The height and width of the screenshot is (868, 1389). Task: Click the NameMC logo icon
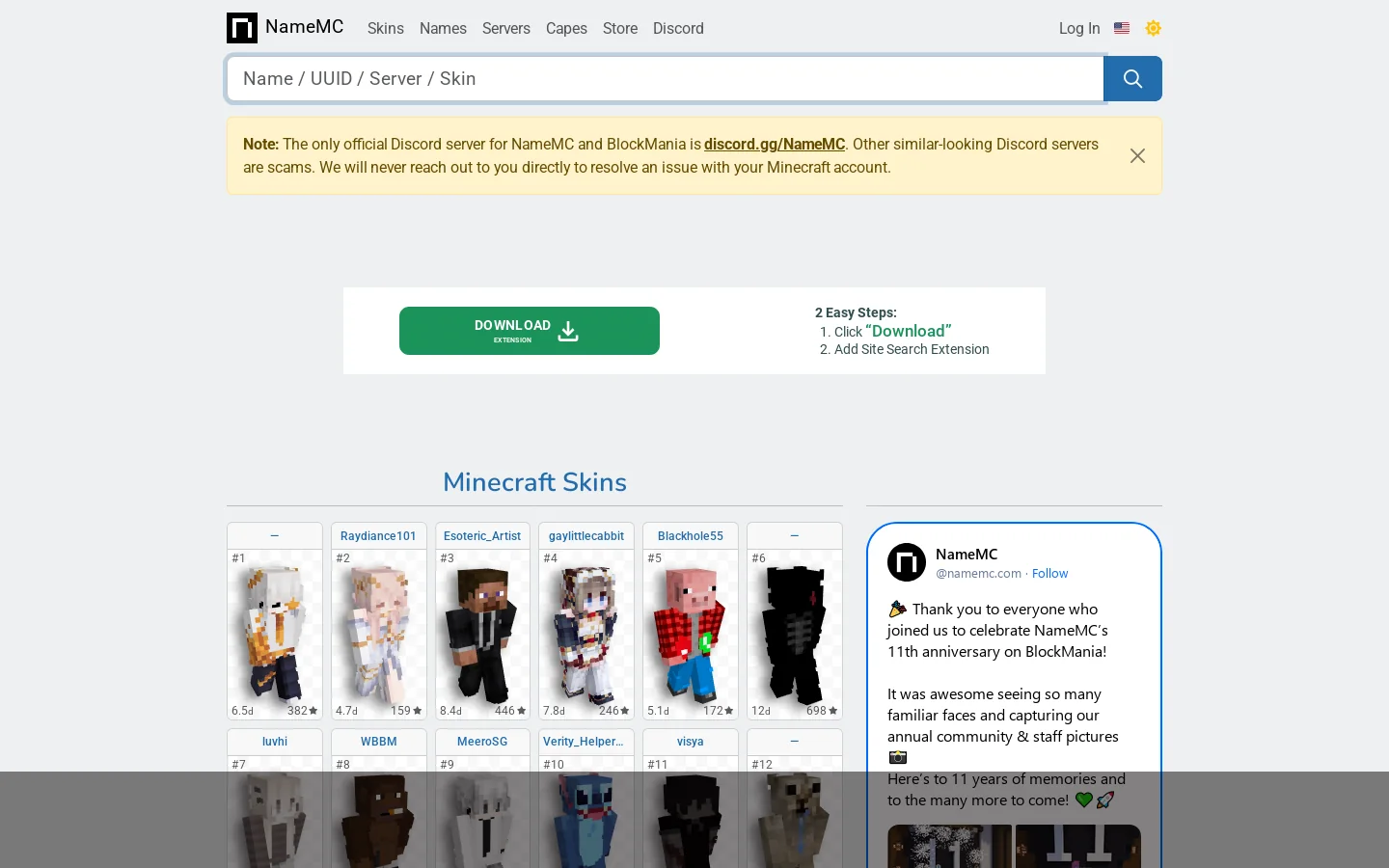pos(242,28)
